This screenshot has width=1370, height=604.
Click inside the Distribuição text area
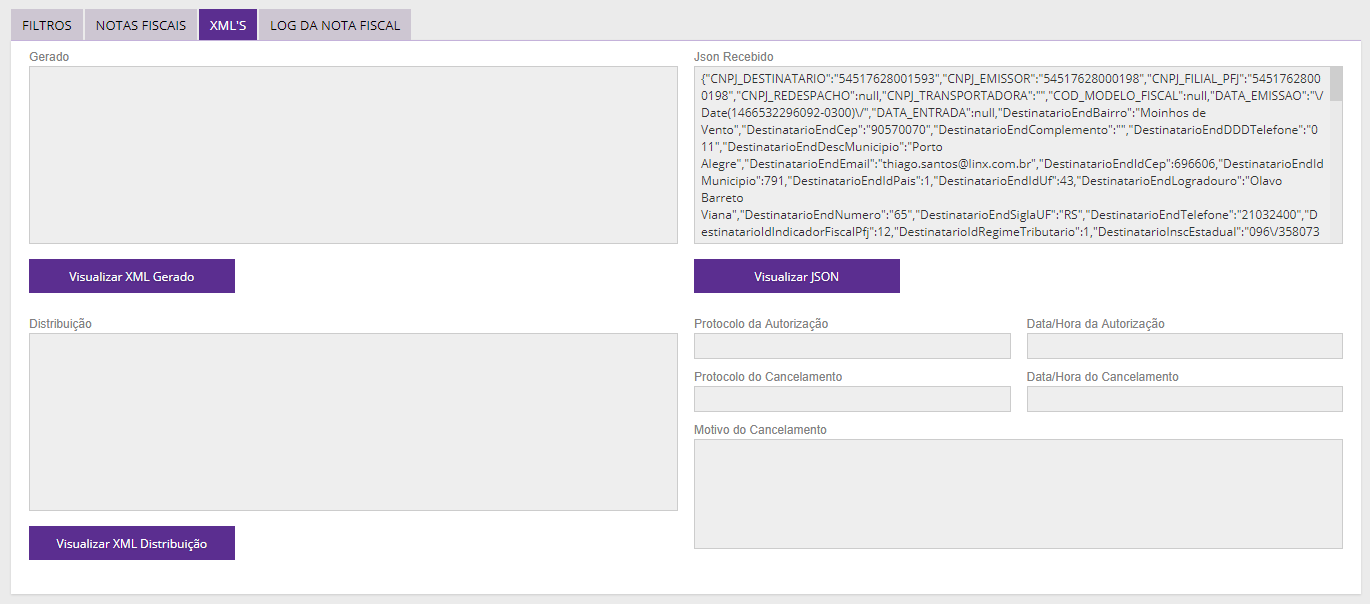[353, 422]
